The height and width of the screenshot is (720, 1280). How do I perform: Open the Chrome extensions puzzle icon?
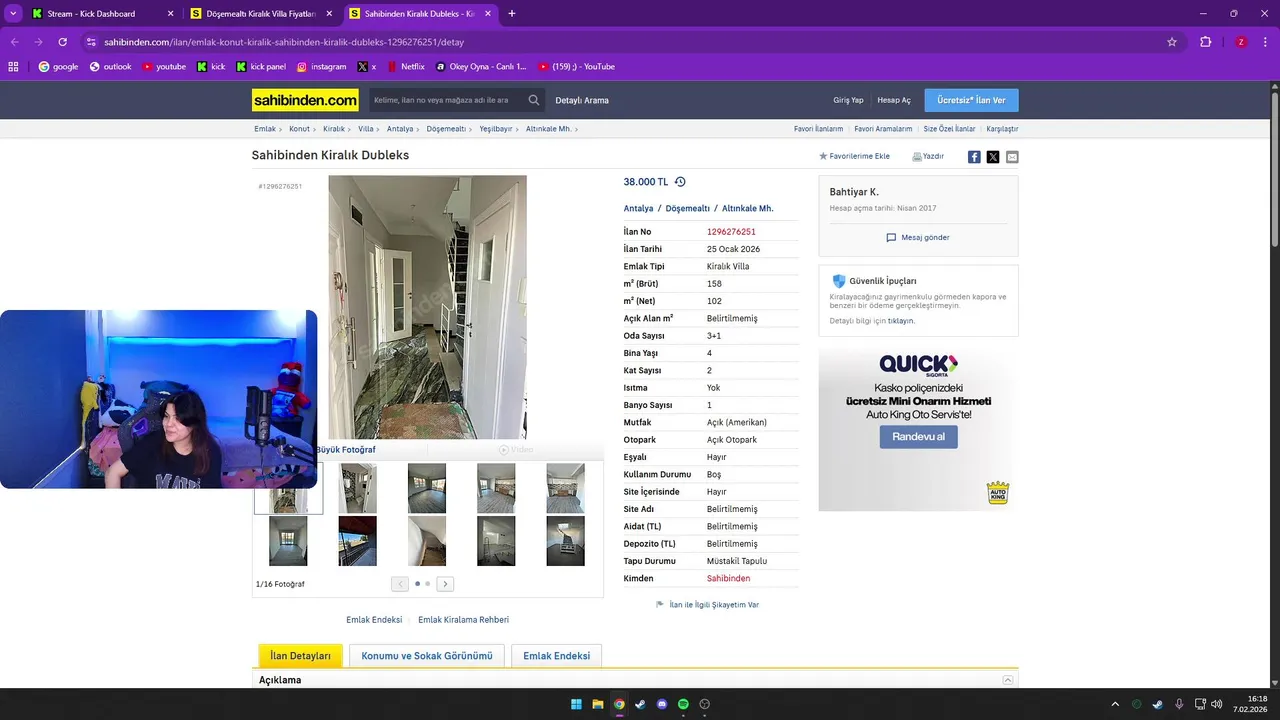point(1205,42)
